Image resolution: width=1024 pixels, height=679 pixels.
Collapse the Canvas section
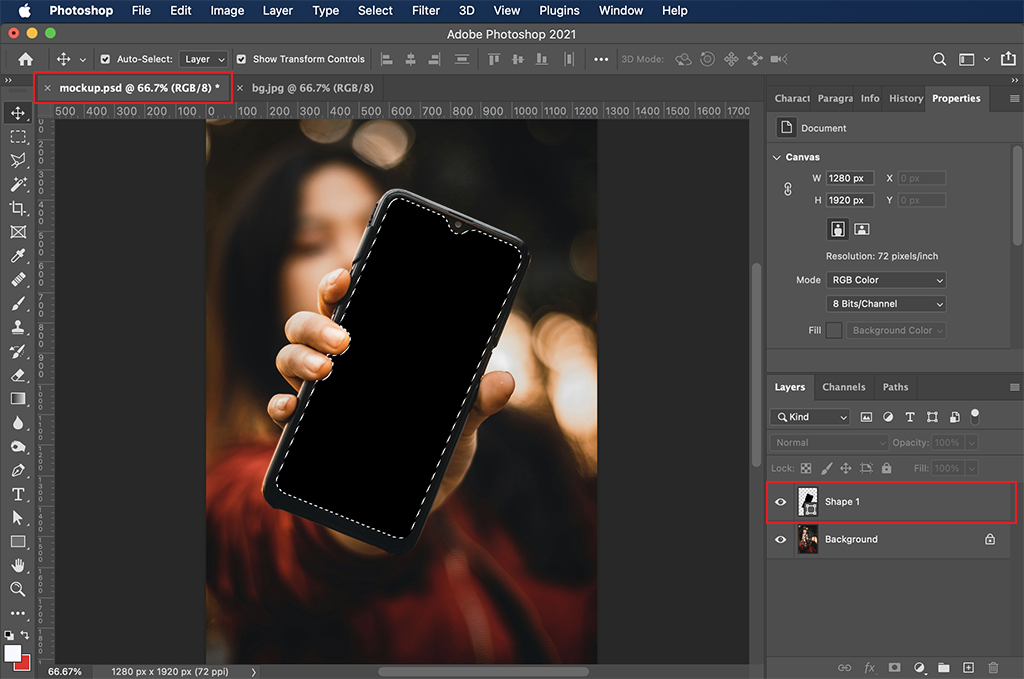pos(777,157)
